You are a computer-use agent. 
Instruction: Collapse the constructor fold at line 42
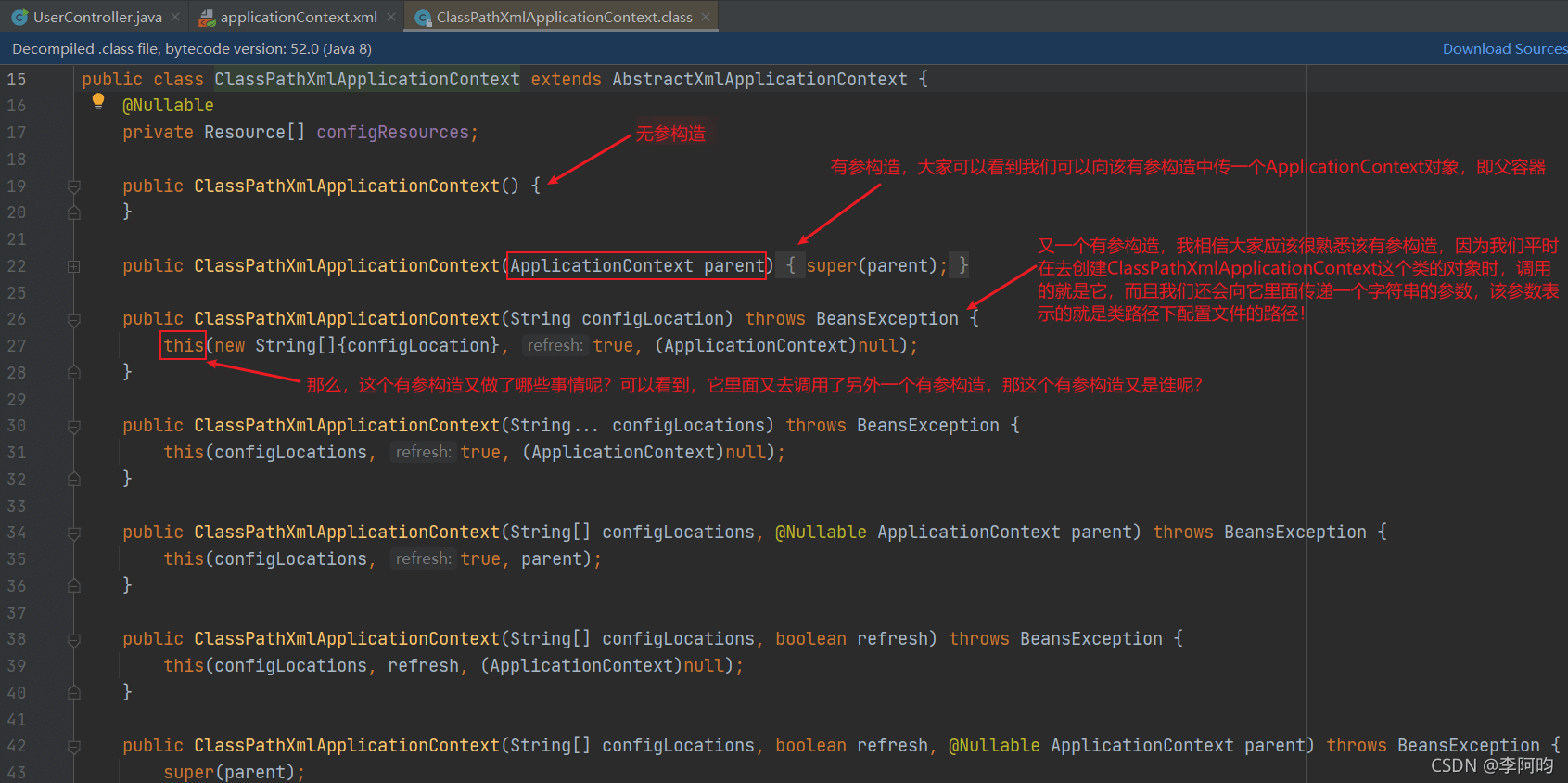[74, 747]
